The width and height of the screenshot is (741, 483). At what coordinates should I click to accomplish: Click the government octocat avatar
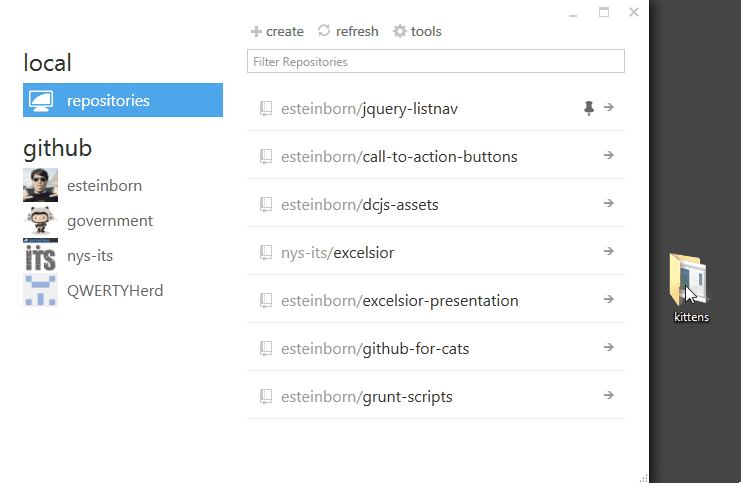pos(41,220)
